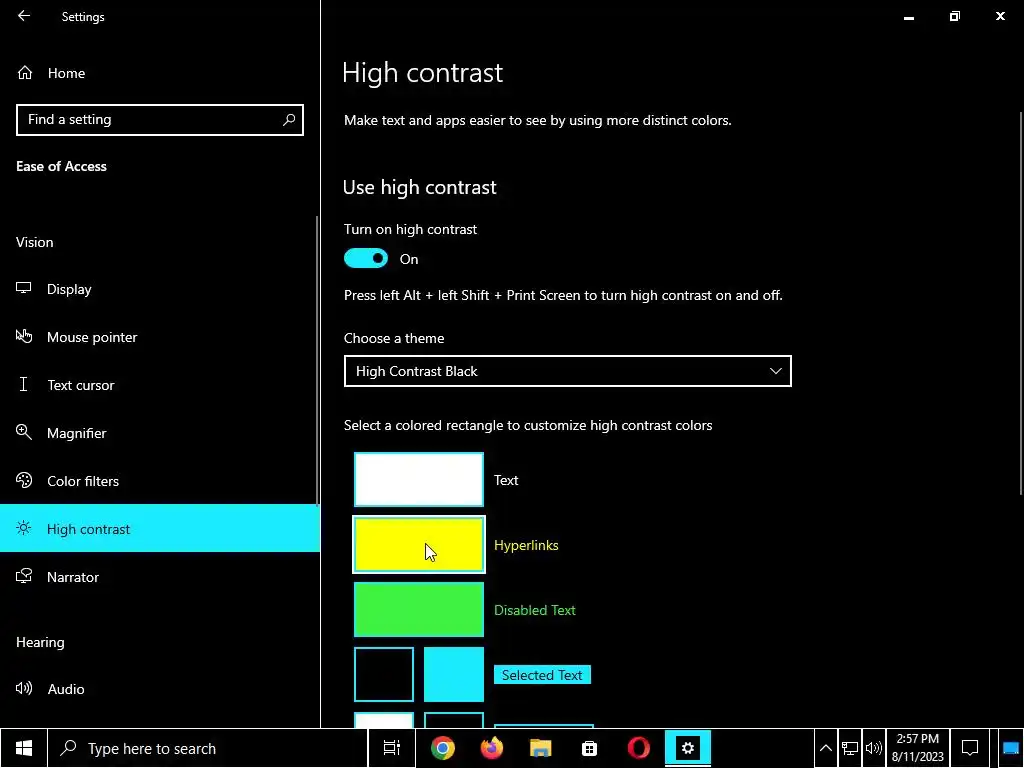The width and height of the screenshot is (1024, 768).
Task: Go back with the Settings back arrow
Action: tap(24, 16)
